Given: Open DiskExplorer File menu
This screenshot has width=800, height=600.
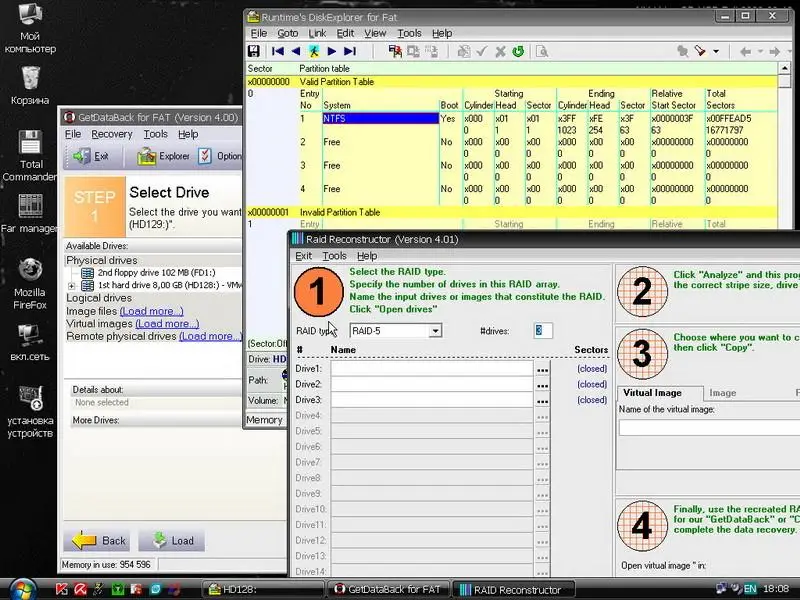Looking at the screenshot, I should [x=259, y=33].
